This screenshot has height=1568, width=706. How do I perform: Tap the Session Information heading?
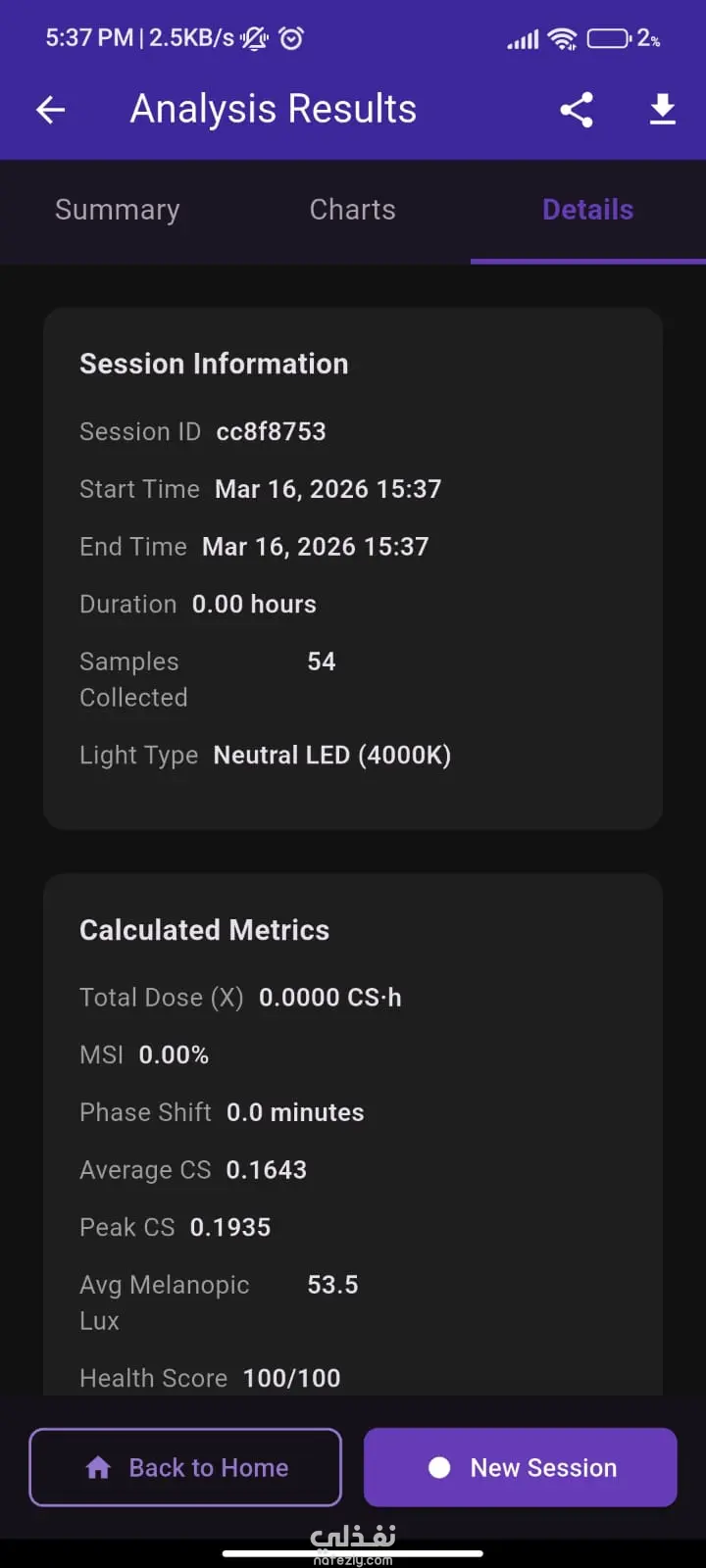click(214, 364)
